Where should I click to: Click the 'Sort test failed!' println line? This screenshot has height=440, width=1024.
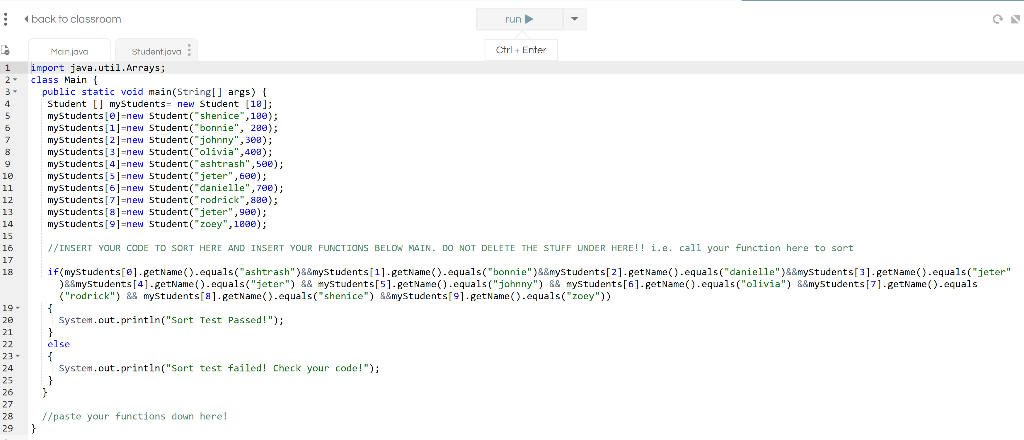219,368
